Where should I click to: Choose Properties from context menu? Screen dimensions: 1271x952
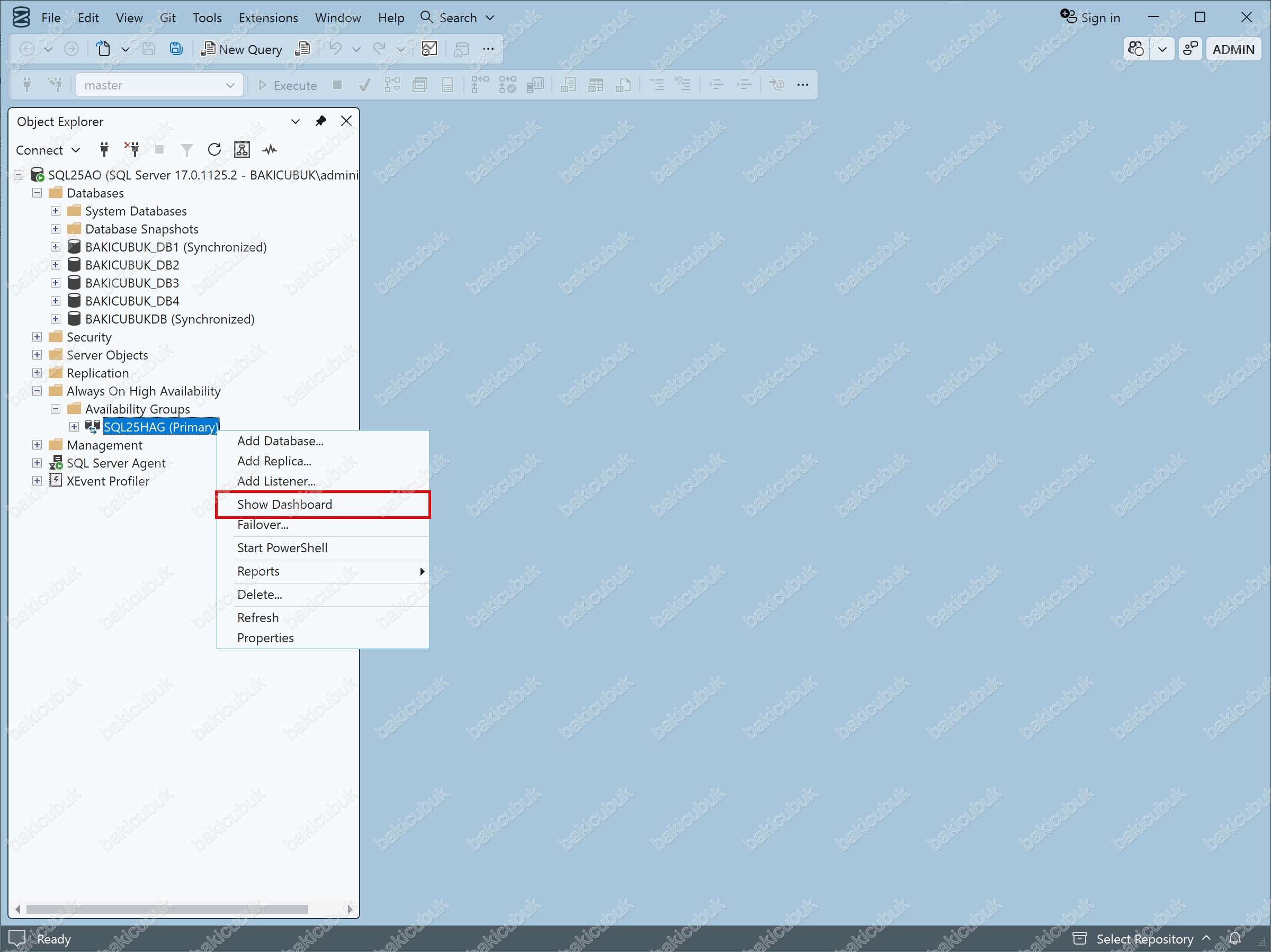(x=323, y=637)
